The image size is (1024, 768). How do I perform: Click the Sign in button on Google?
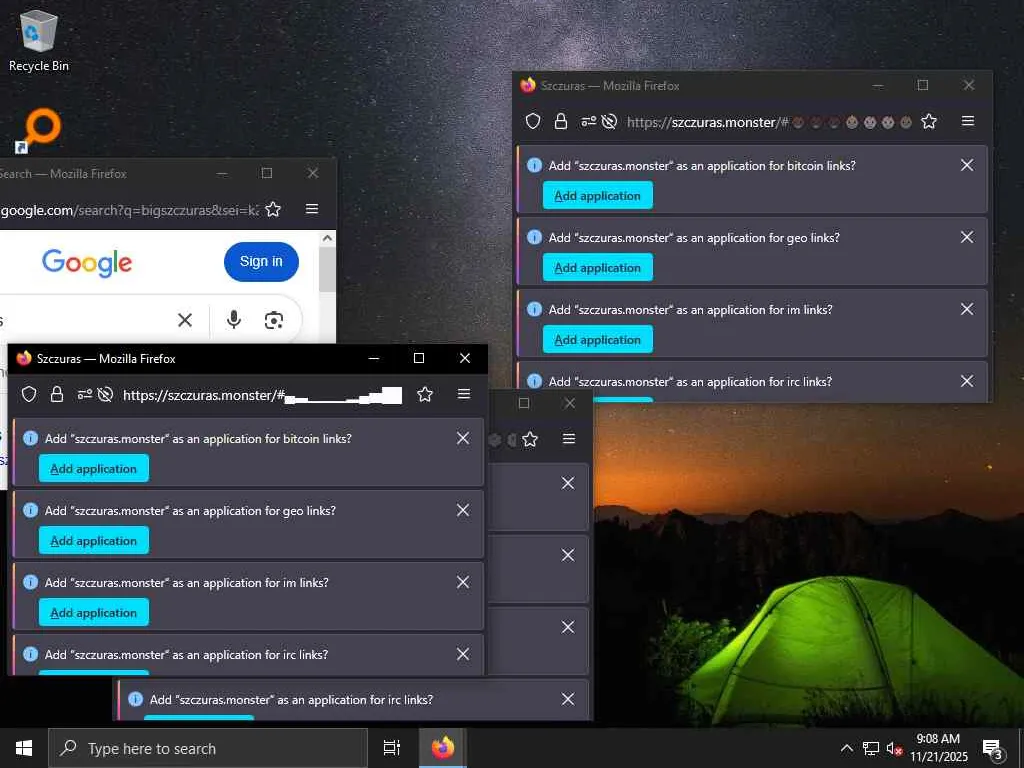[261, 262]
